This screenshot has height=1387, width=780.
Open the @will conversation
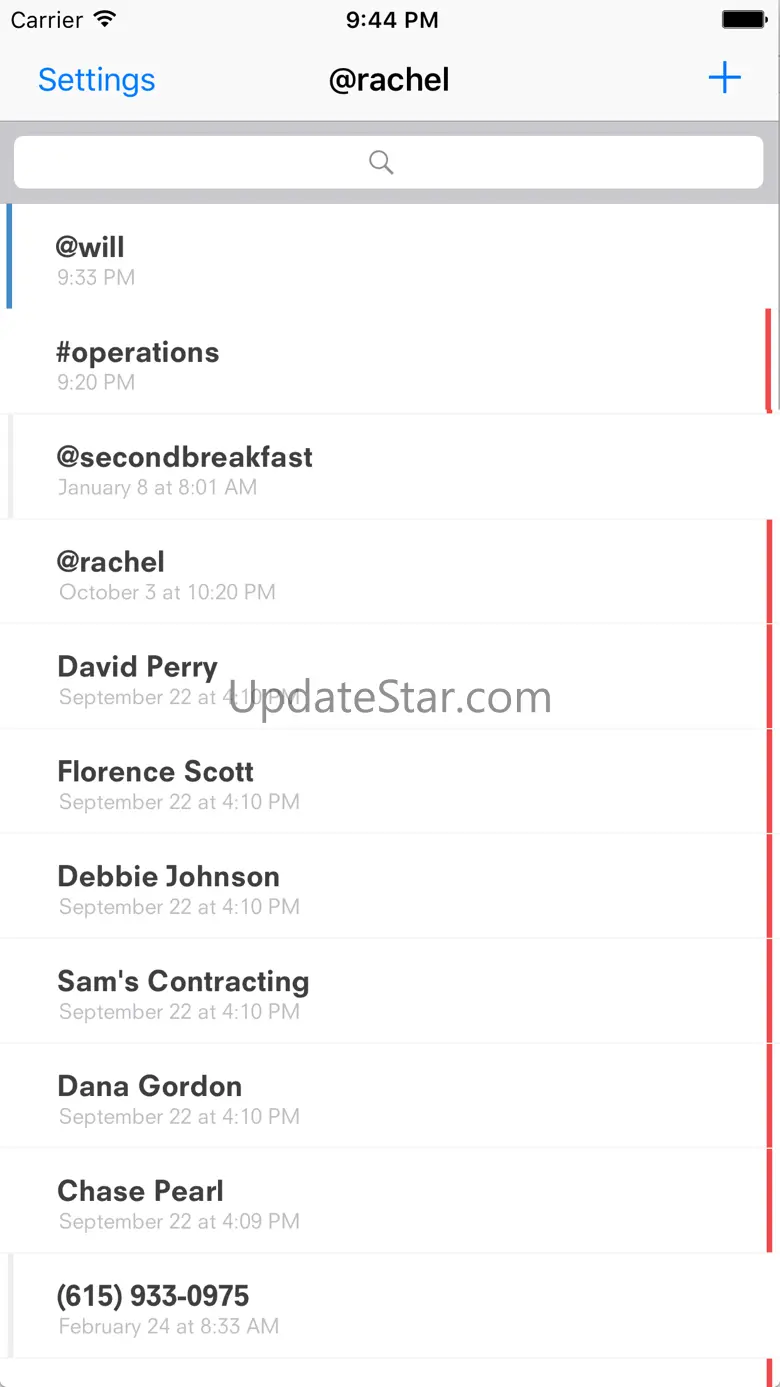click(390, 258)
